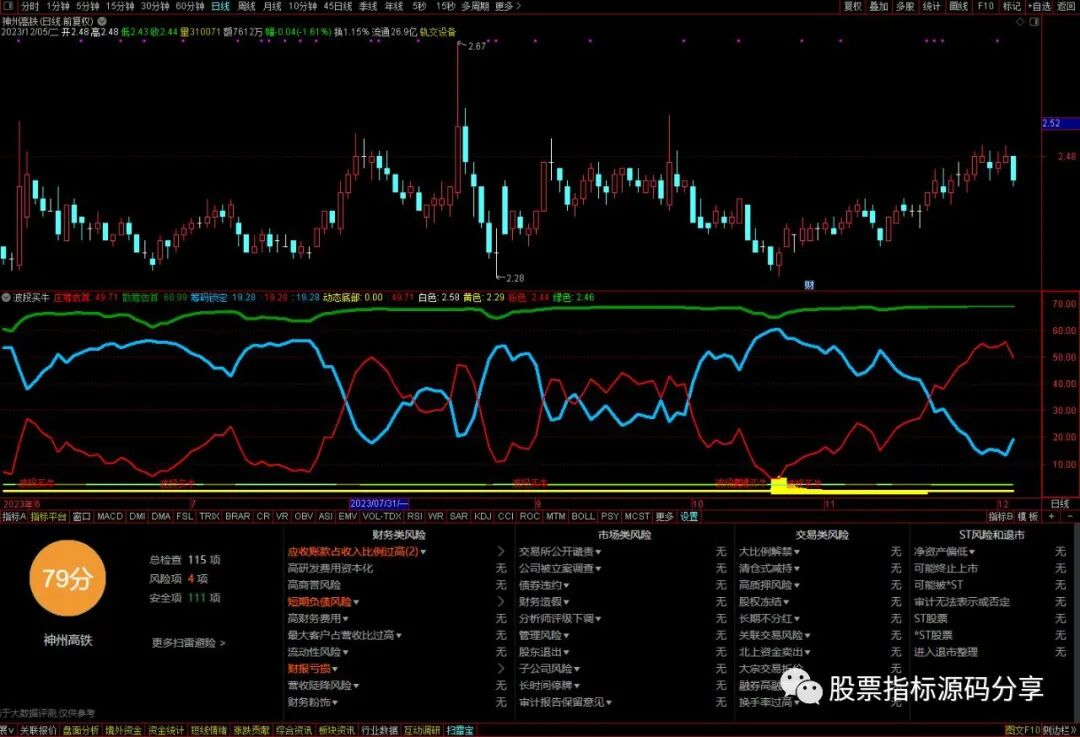Image resolution: width=1080 pixels, height=737 pixels.
Task: Click the 可能终止上市 risk row
Action: [990, 568]
